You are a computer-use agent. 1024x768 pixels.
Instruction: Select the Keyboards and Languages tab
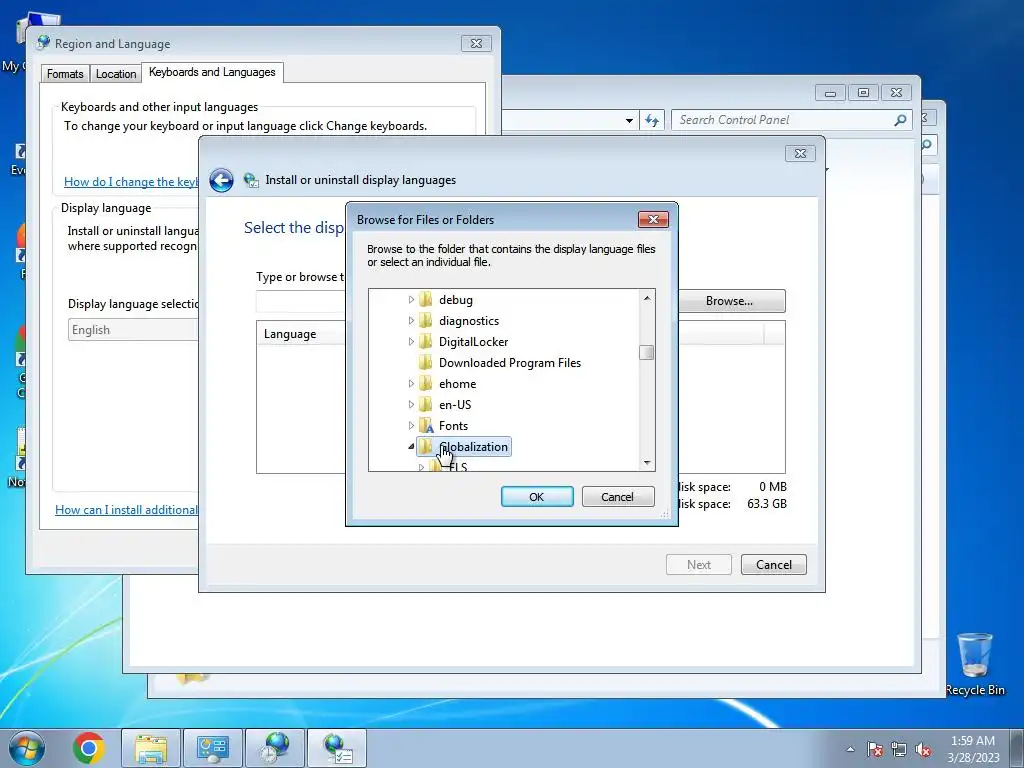point(212,72)
